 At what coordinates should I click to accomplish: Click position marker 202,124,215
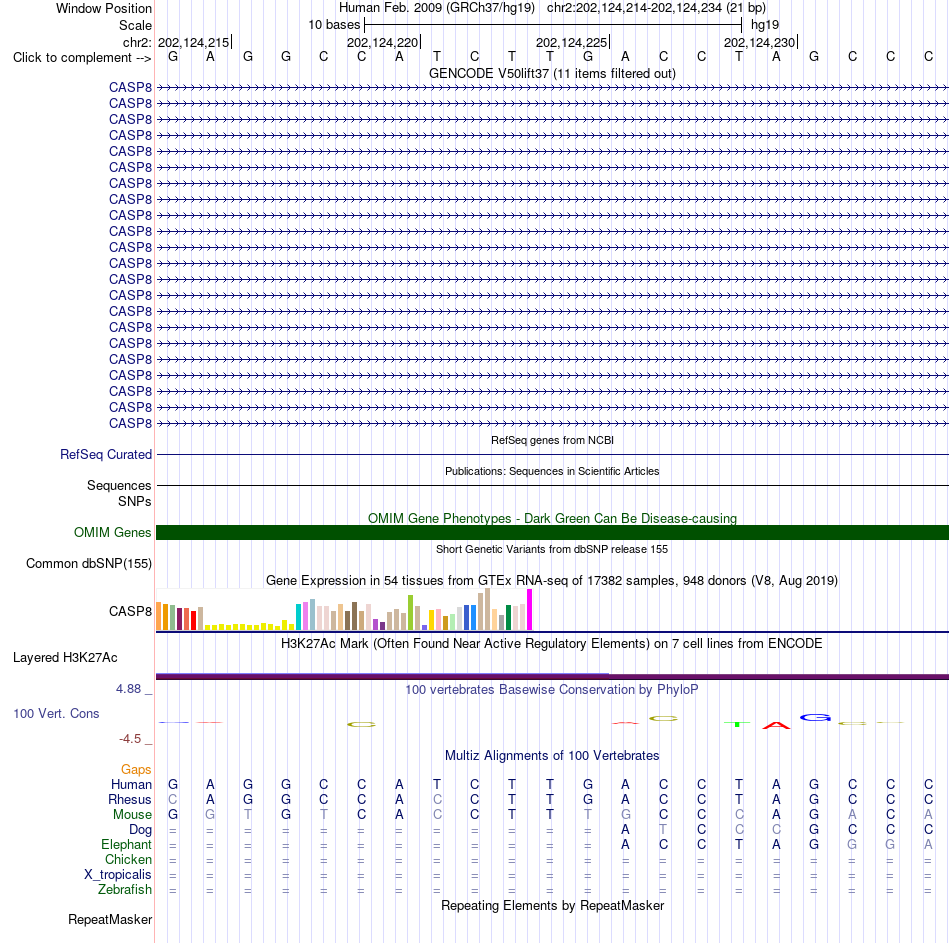coord(194,42)
